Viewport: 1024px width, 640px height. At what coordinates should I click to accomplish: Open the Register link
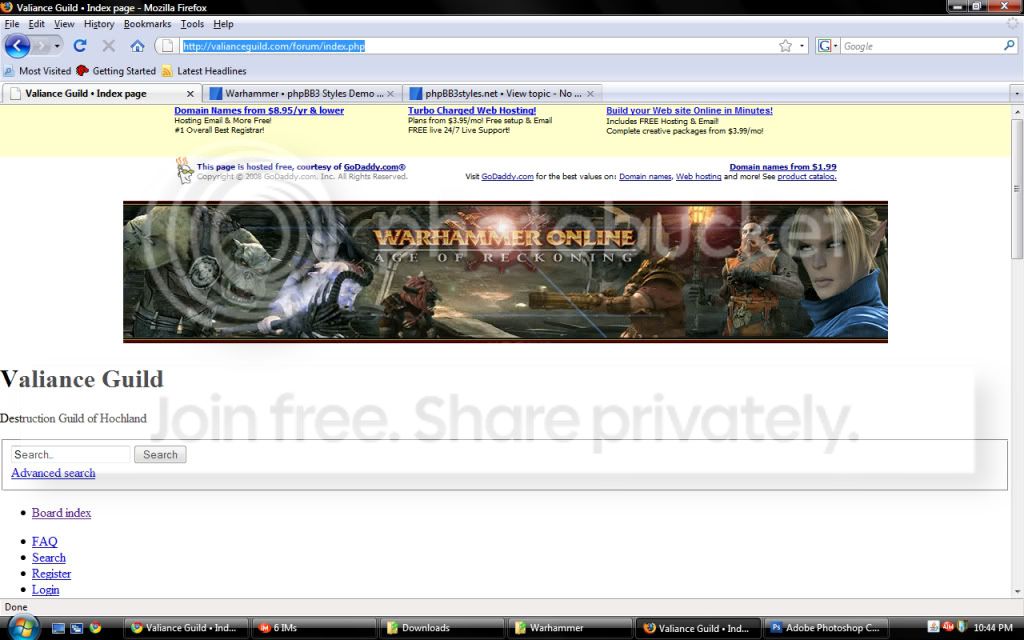[51, 574]
